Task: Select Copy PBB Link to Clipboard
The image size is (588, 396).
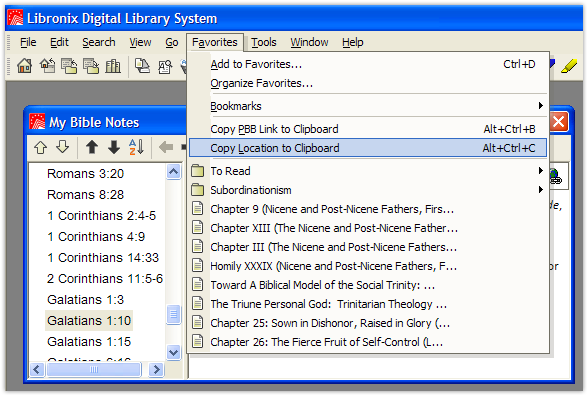Action: tap(368, 129)
